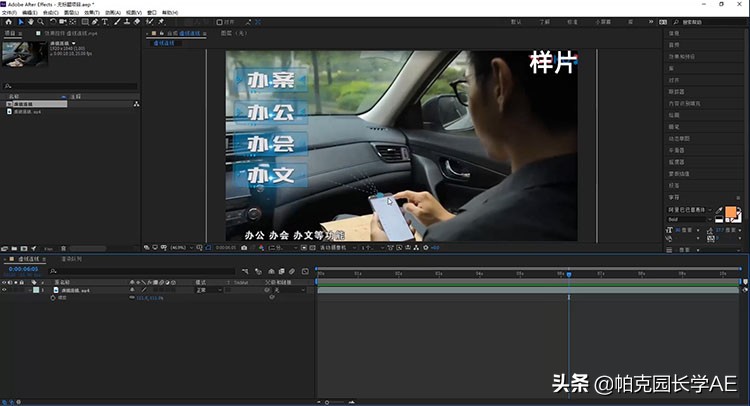The image size is (750, 406).
Task: Open the first menu in the menu bar
Action: 10,12
